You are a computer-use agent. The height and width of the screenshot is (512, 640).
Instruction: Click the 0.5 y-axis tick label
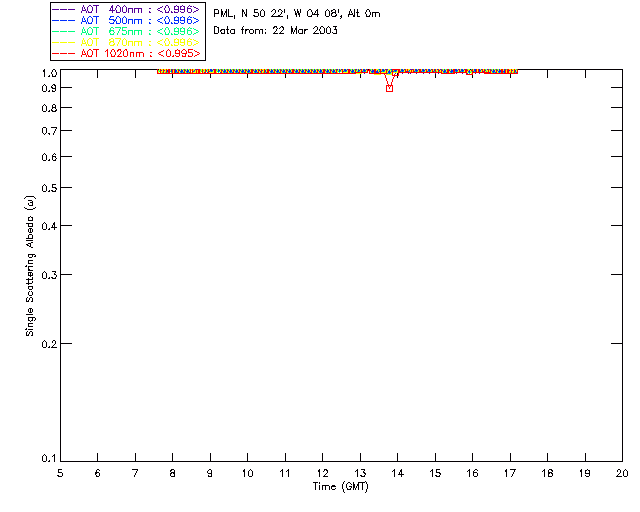click(49, 188)
